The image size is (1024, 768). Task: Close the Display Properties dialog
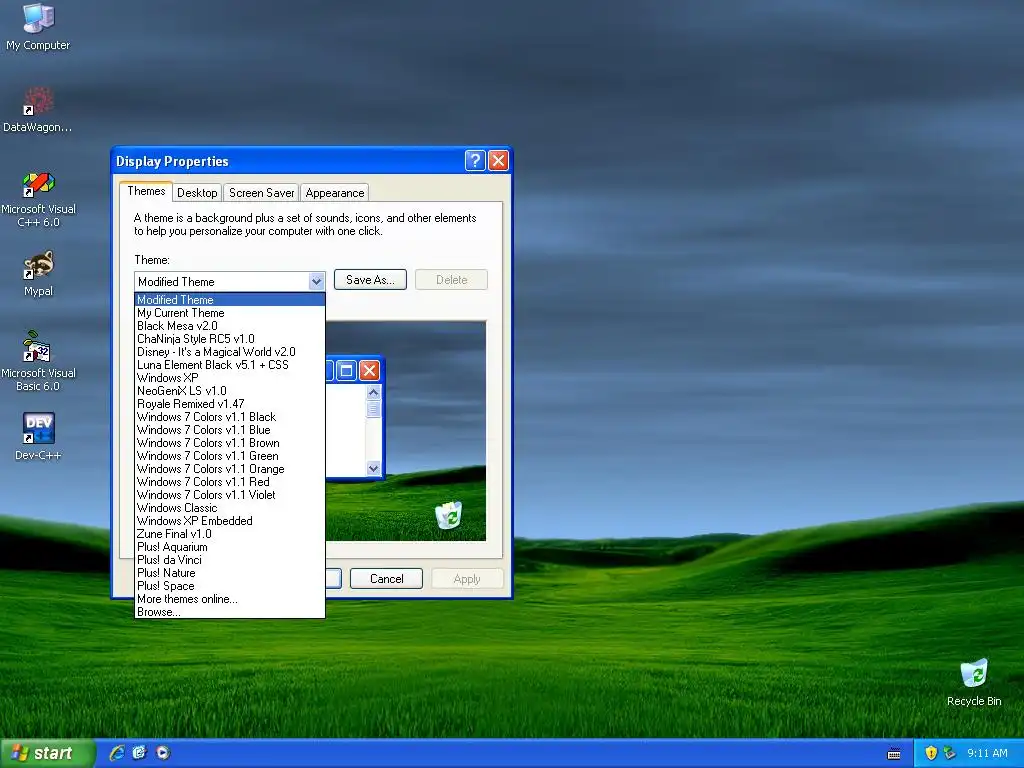498,160
